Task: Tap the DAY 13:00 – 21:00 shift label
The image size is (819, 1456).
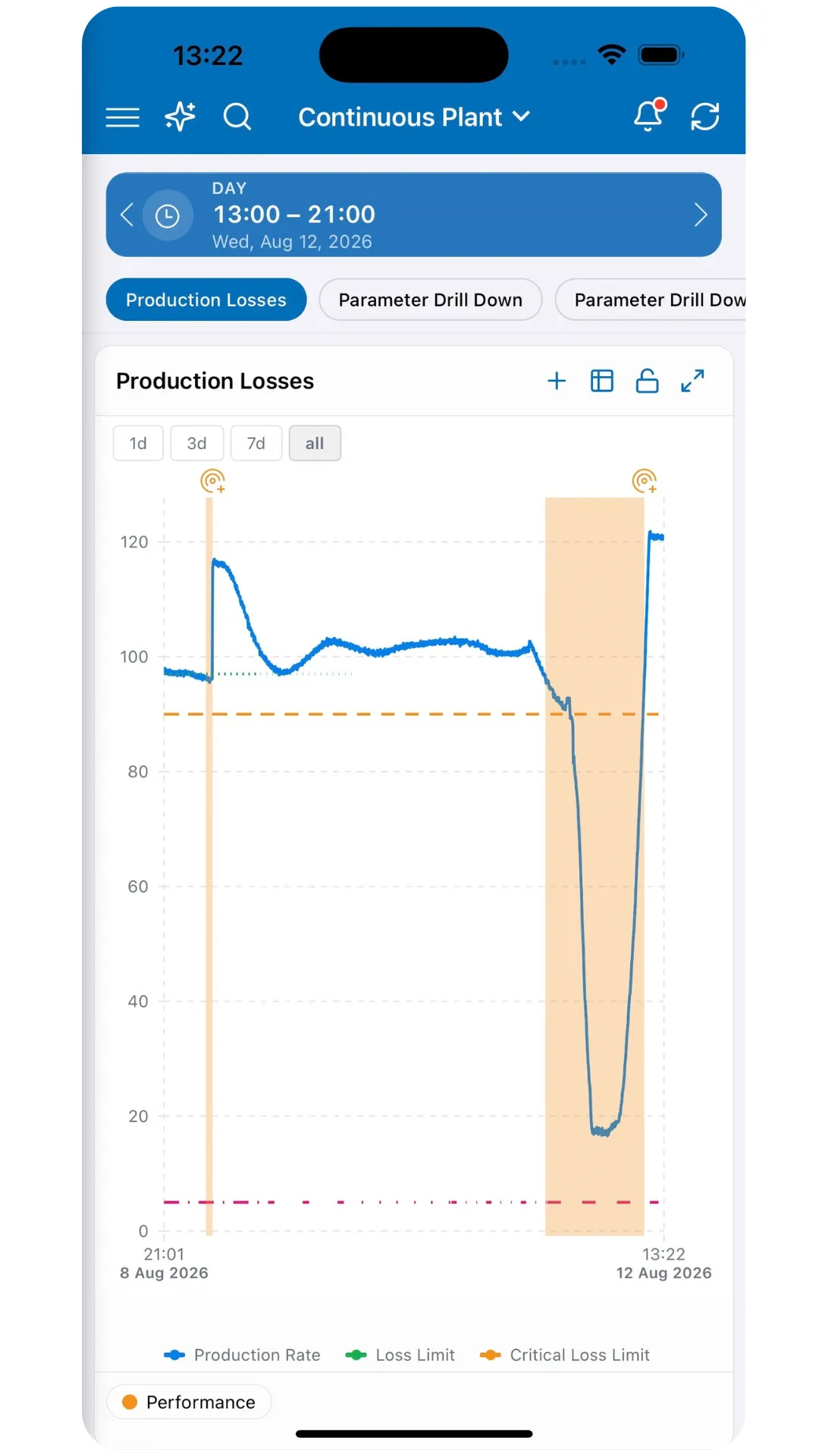Action: pyautogui.click(x=293, y=215)
